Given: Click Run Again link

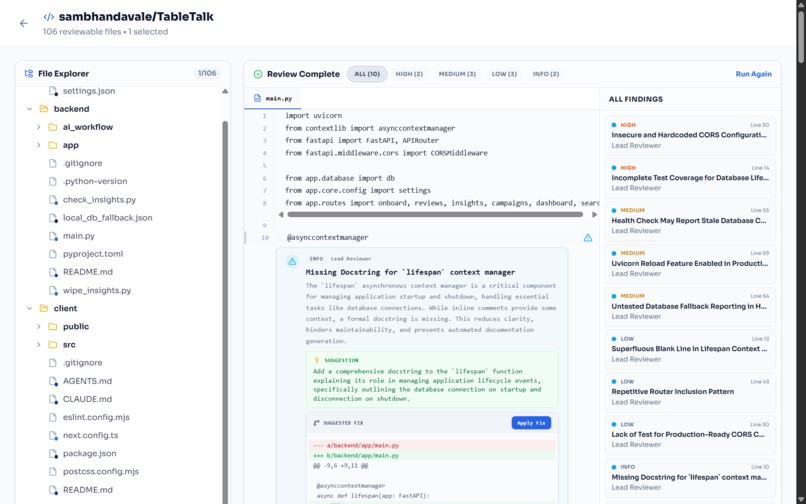Looking at the screenshot, I should pyautogui.click(x=753, y=74).
